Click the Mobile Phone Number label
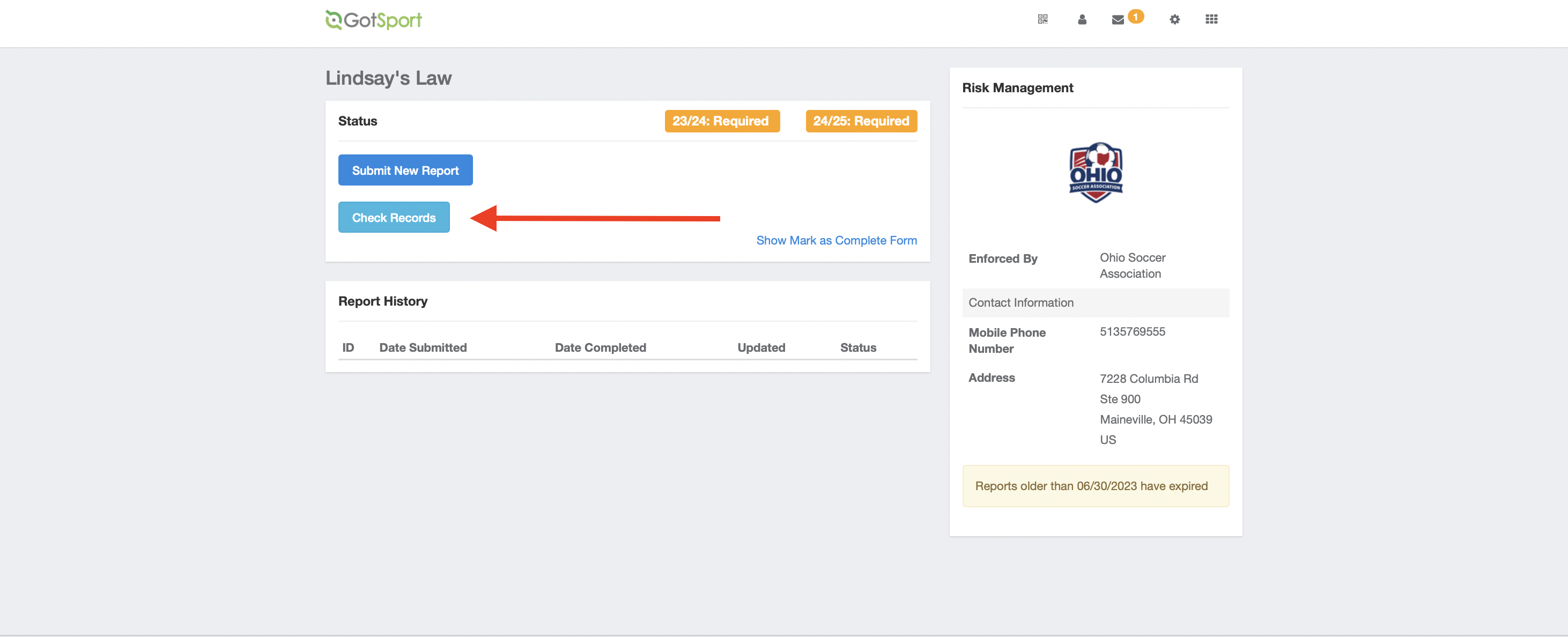The image size is (1568, 637). coord(1007,340)
